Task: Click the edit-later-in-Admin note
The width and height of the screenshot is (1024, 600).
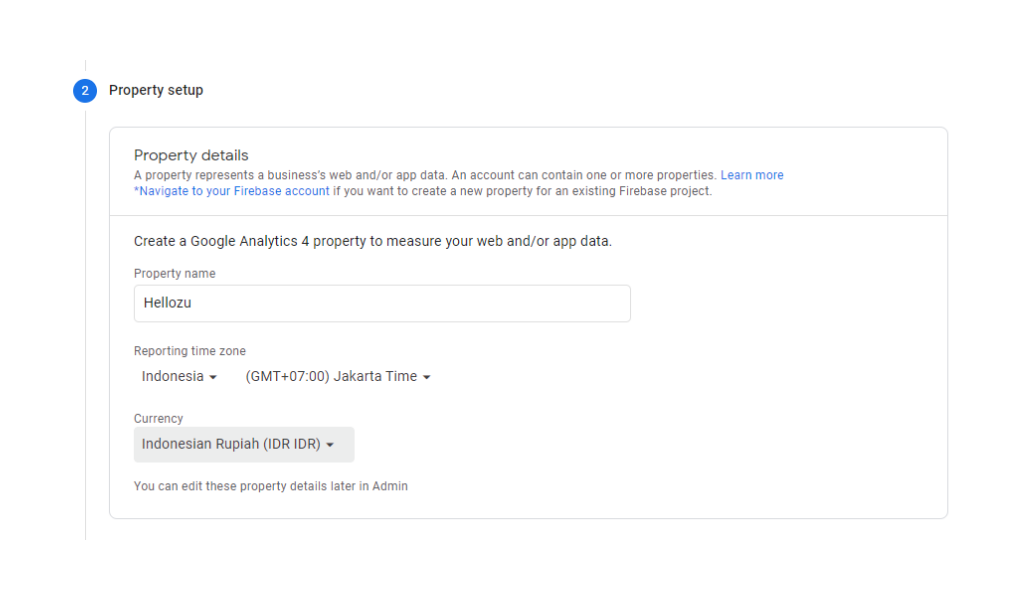Action: tap(270, 486)
